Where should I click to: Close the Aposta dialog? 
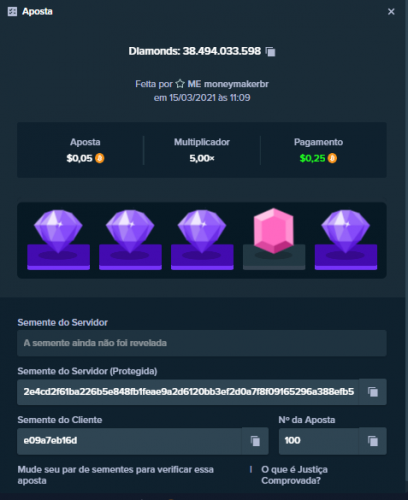pyautogui.click(x=391, y=12)
